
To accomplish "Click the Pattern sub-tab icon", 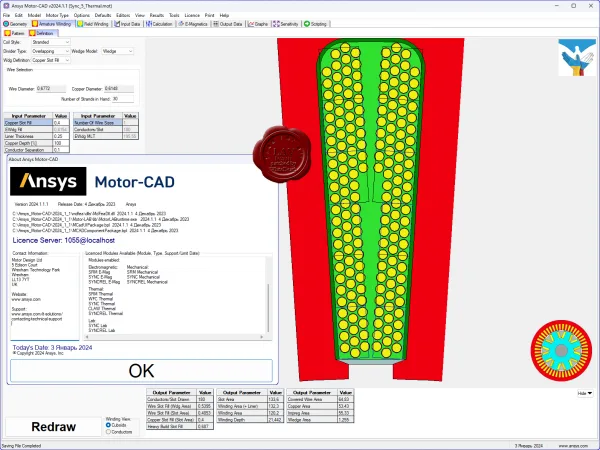I will (x=8, y=33).
